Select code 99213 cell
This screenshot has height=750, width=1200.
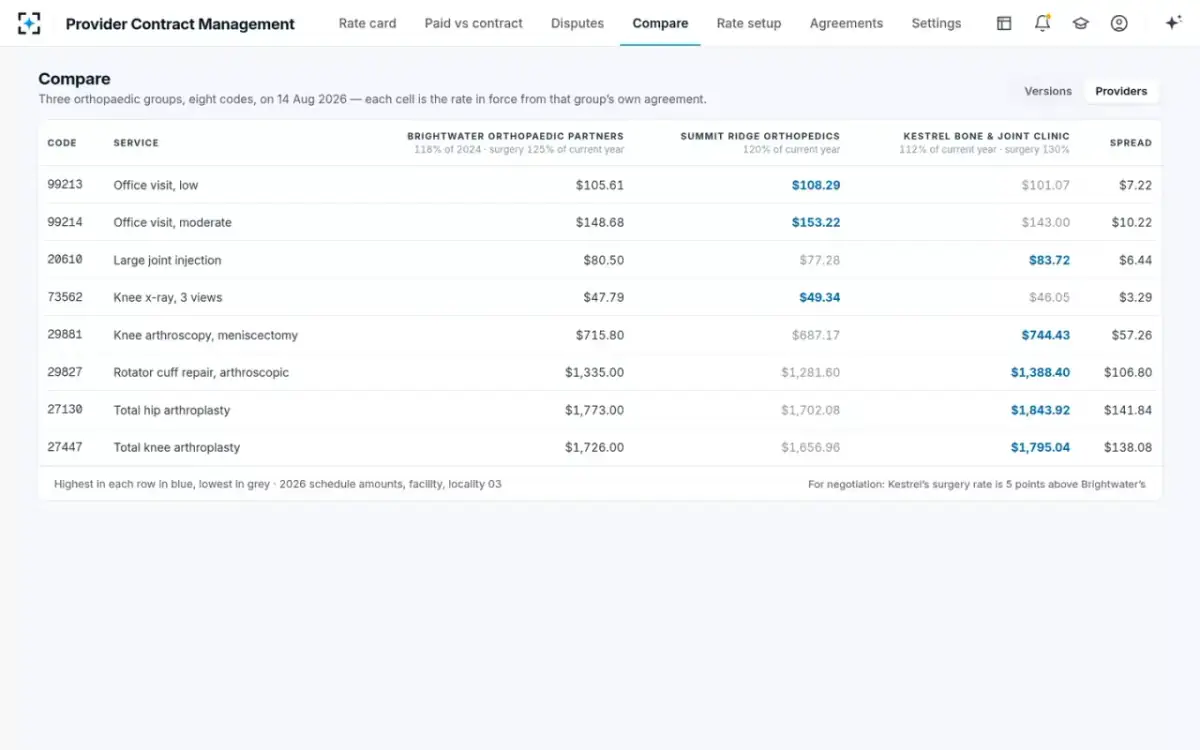point(65,185)
